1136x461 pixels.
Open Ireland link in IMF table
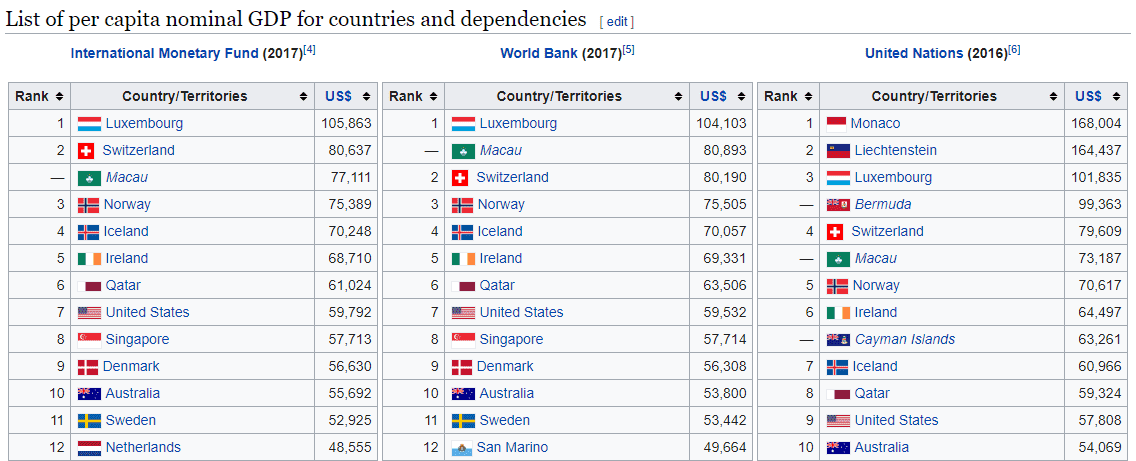point(127,259)
